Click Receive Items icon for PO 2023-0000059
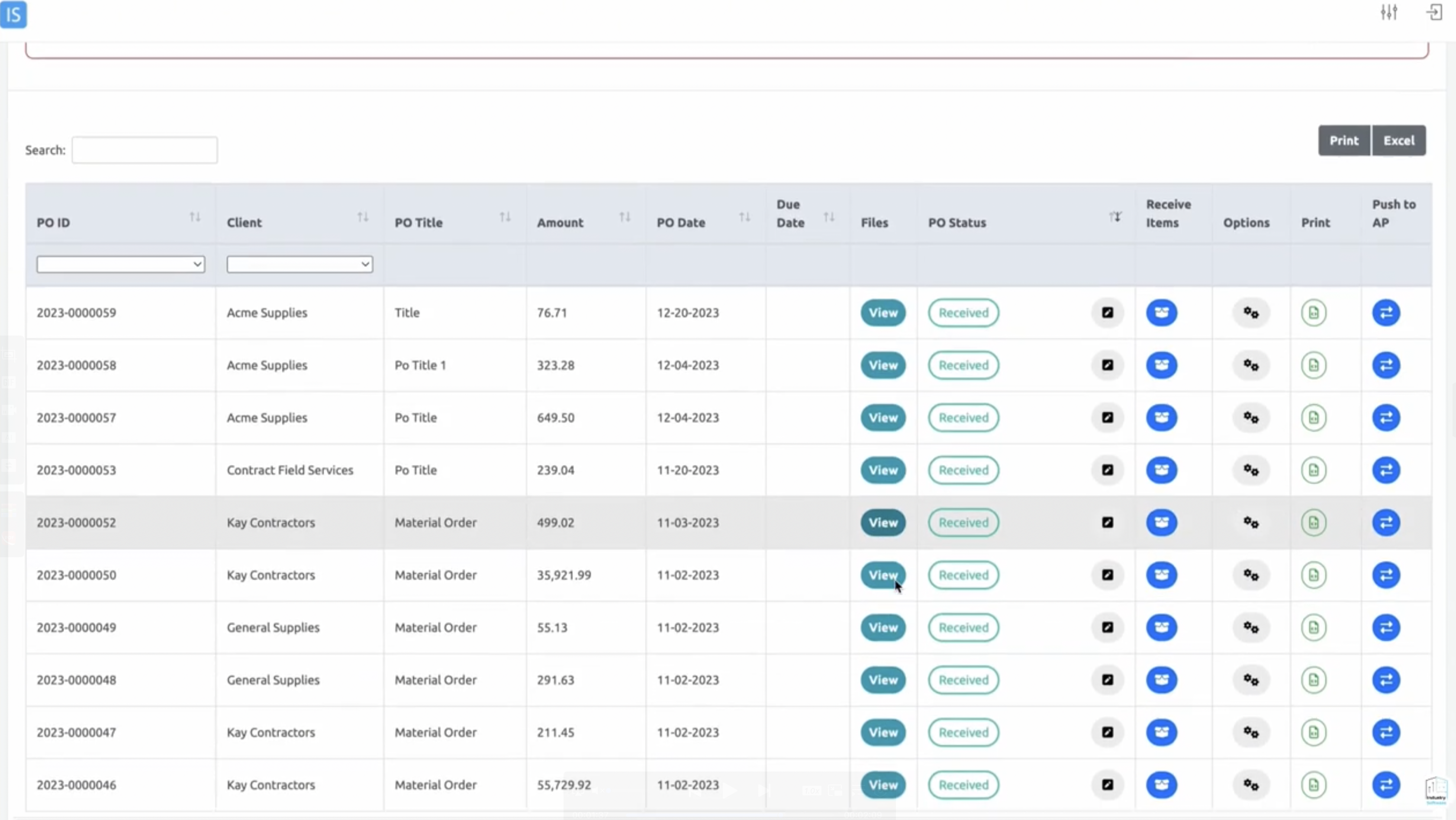 click(x=1161, y=313)
